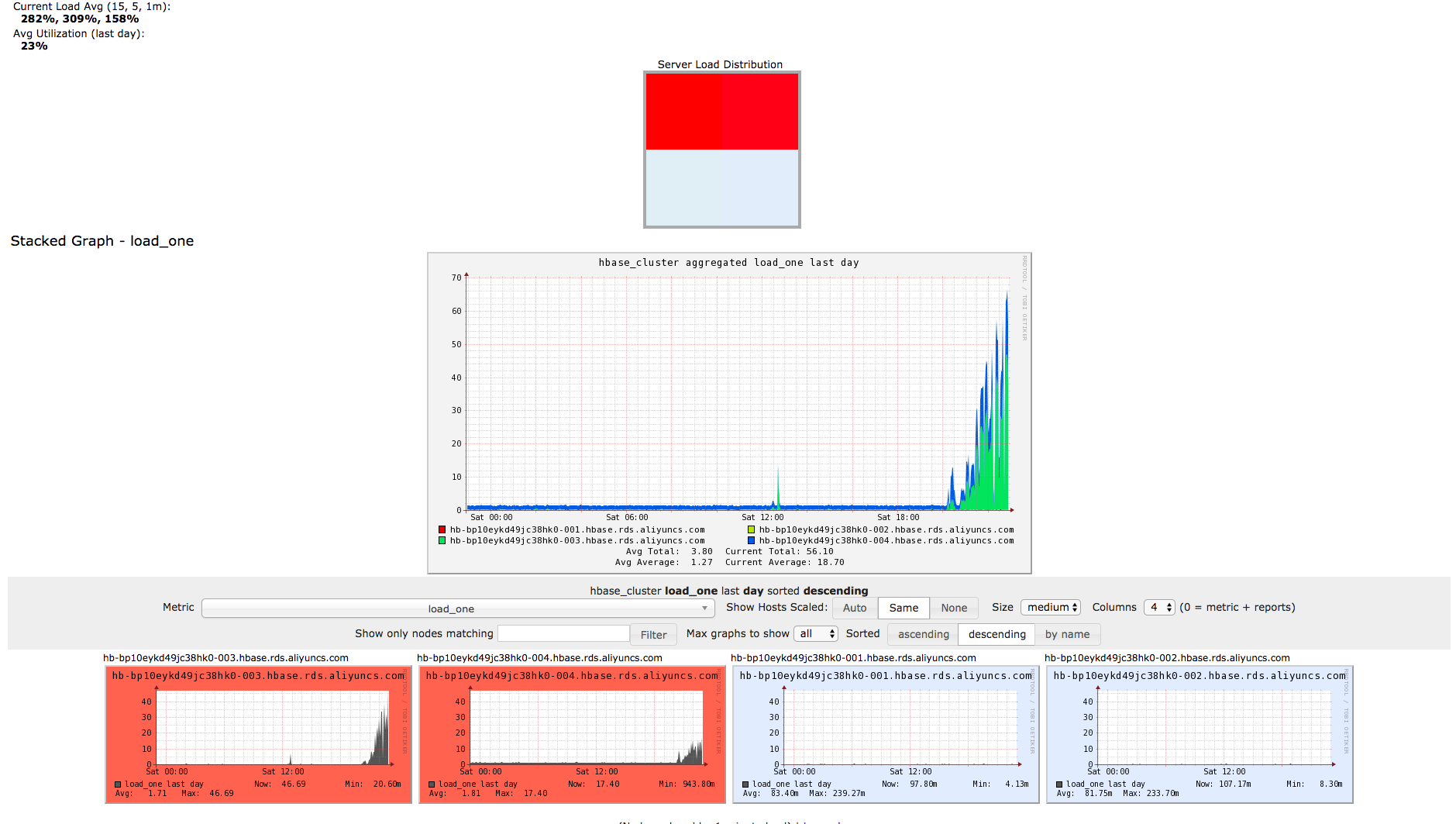Open the Max graphs to show dropdown

click(816, 634)
